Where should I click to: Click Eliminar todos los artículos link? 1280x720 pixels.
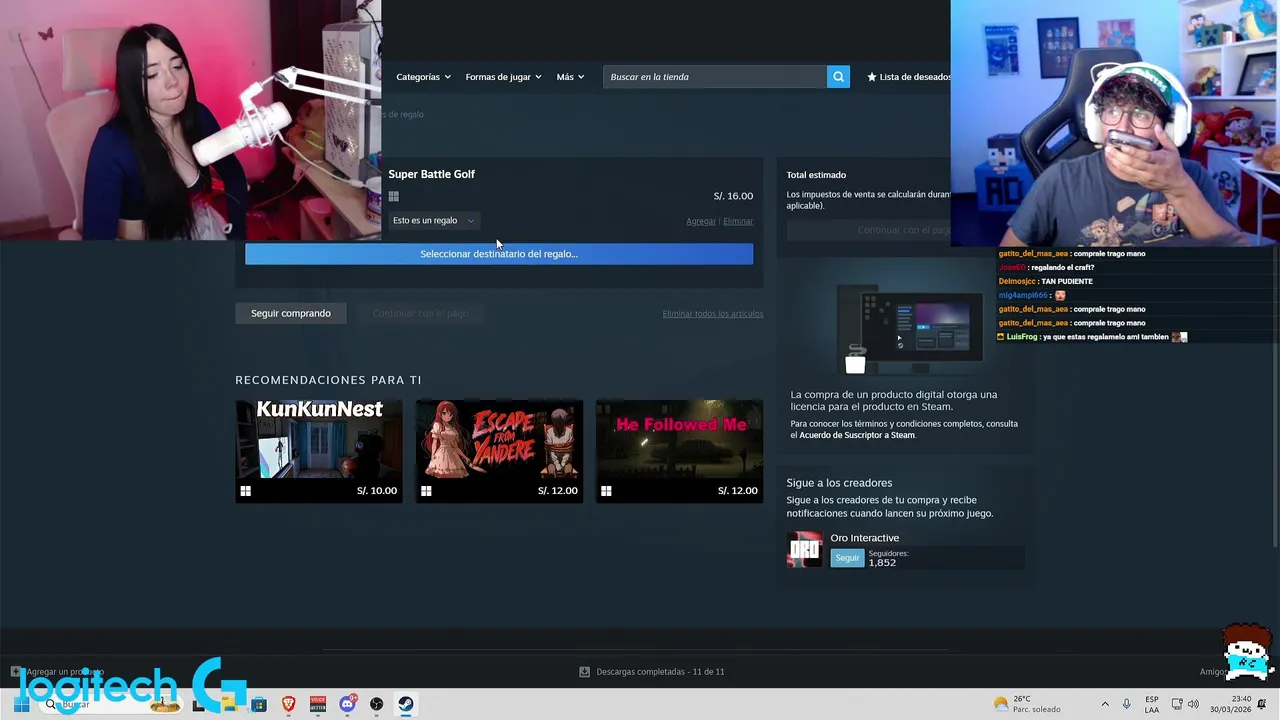pos(713,314)
